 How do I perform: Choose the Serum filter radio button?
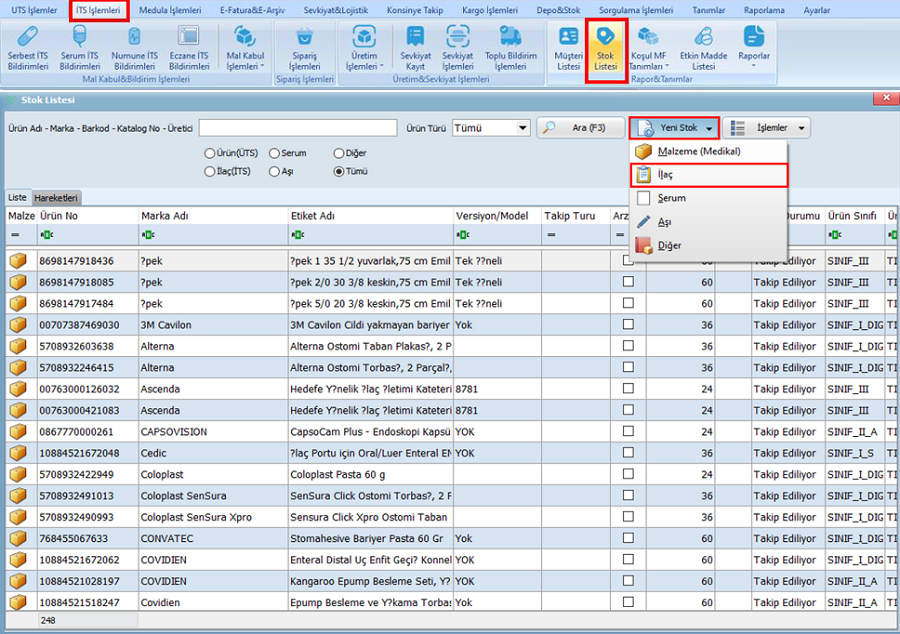point(275,153)
